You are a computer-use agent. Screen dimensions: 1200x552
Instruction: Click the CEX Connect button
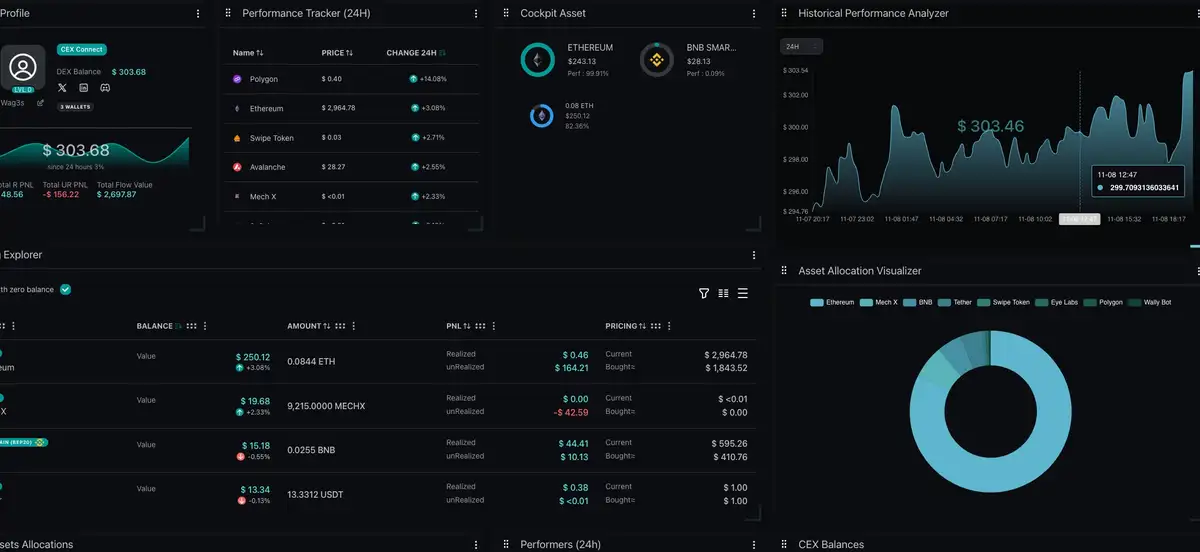(x=82, y=49)
